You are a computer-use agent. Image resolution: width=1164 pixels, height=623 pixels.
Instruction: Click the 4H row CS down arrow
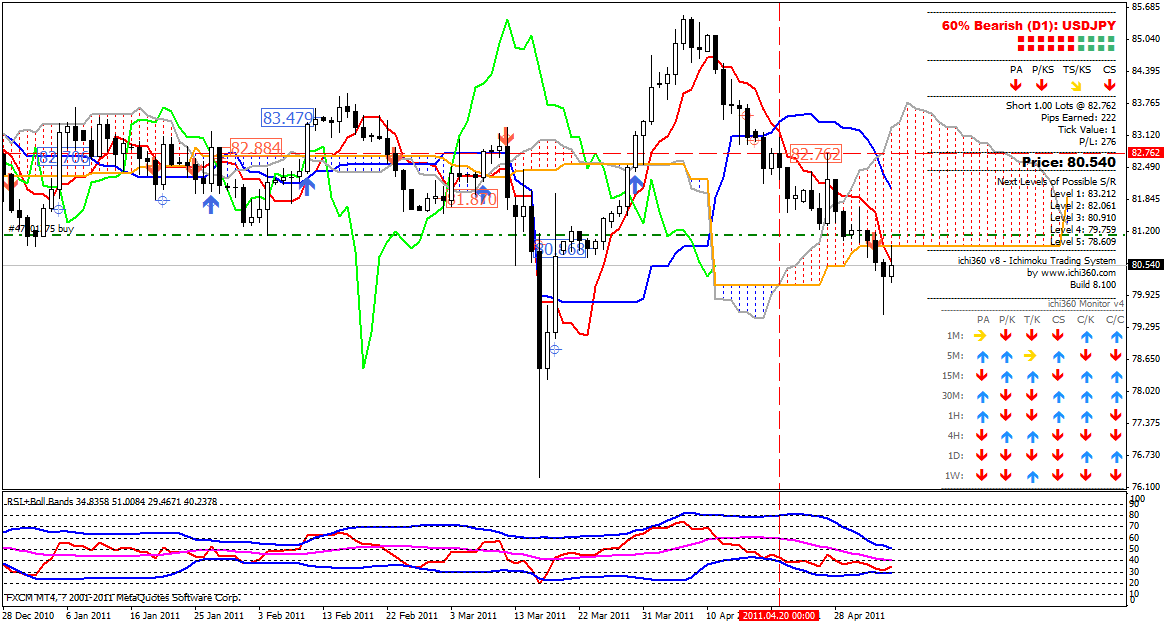click(x=1059, y=436)
